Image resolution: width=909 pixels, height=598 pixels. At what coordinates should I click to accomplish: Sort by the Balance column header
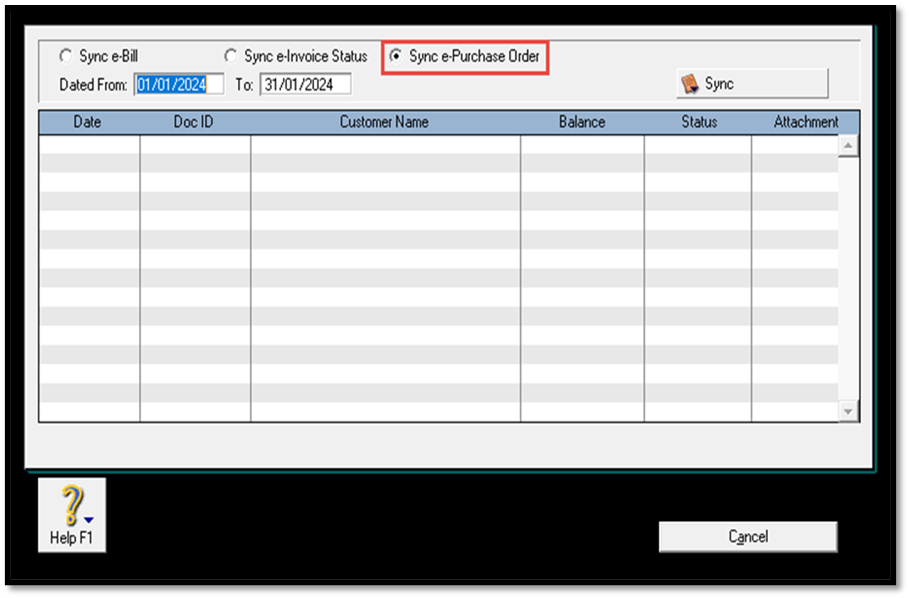[582, 122]
